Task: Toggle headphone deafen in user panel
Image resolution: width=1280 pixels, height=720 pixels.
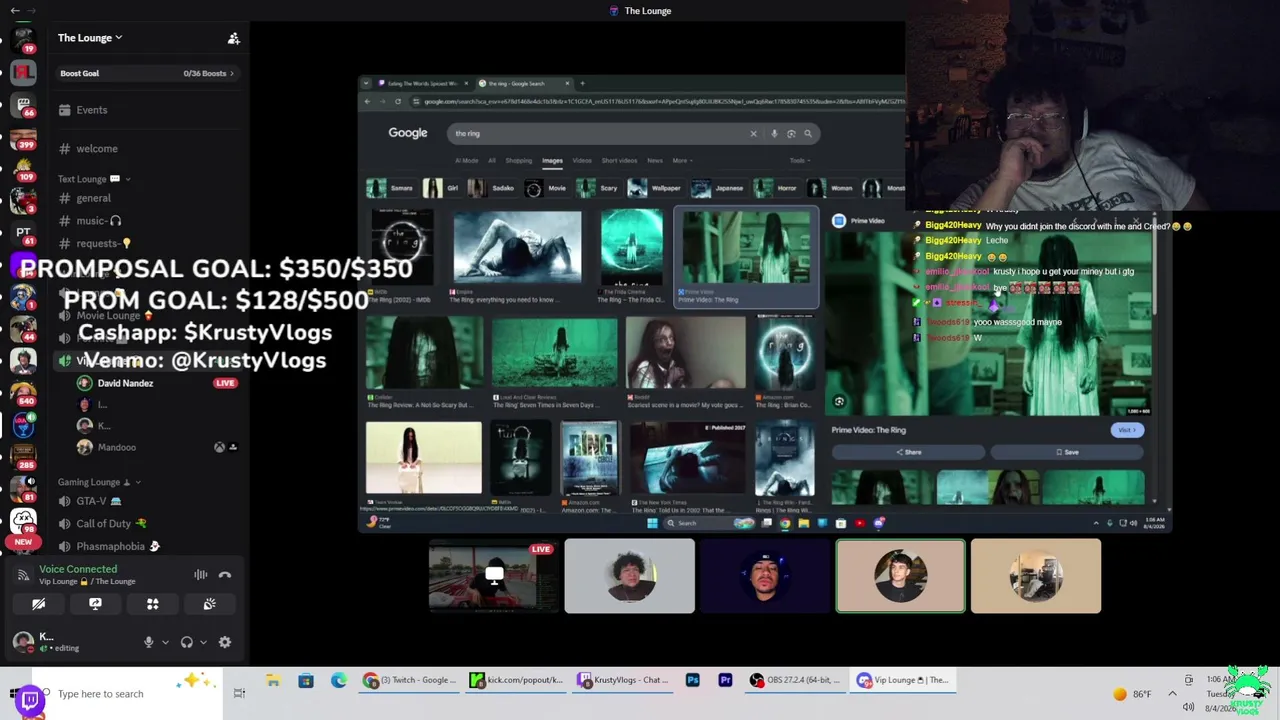Action: point(186,642)
